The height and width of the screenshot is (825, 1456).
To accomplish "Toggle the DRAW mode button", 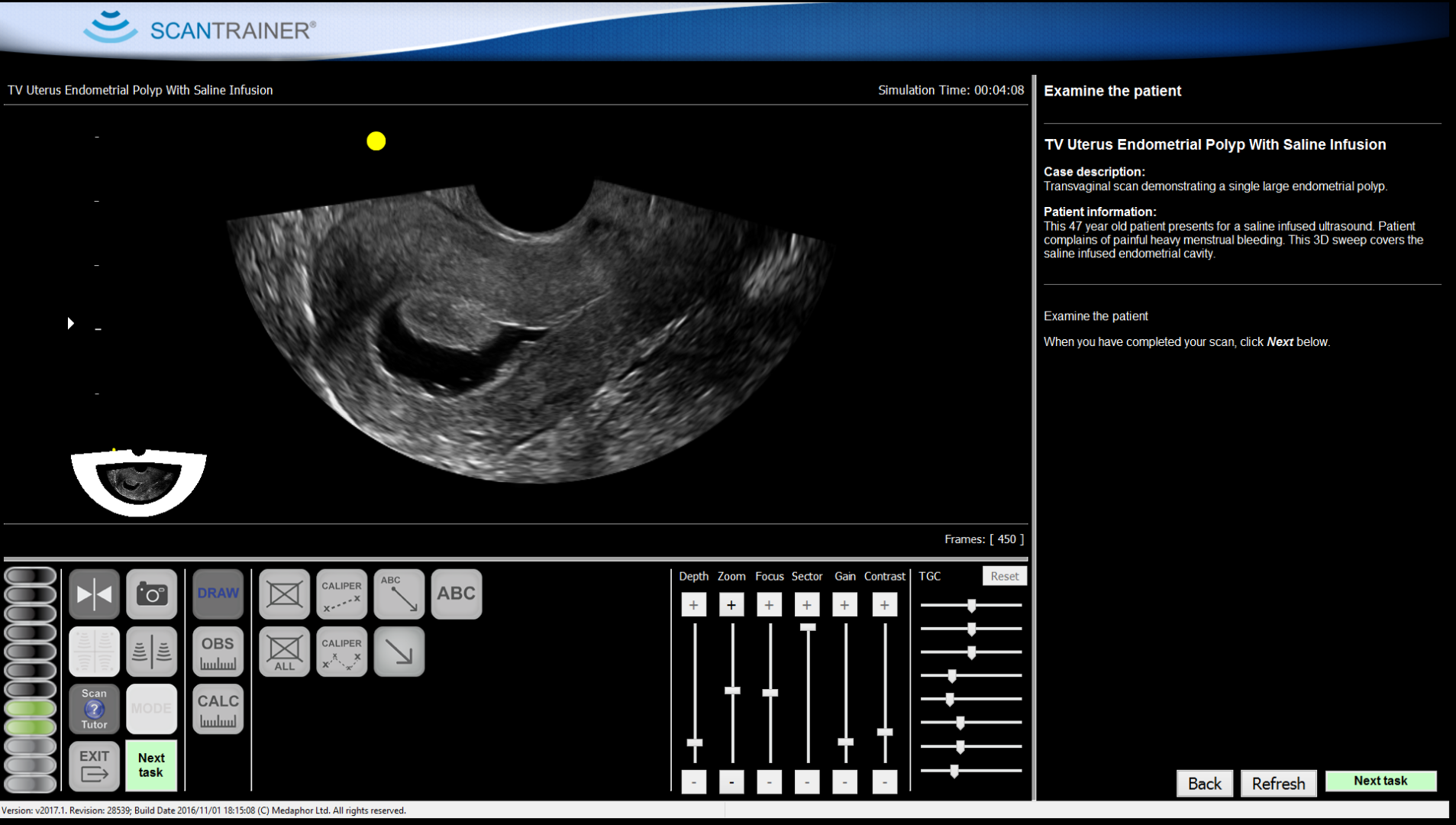I will click(218, 594).
